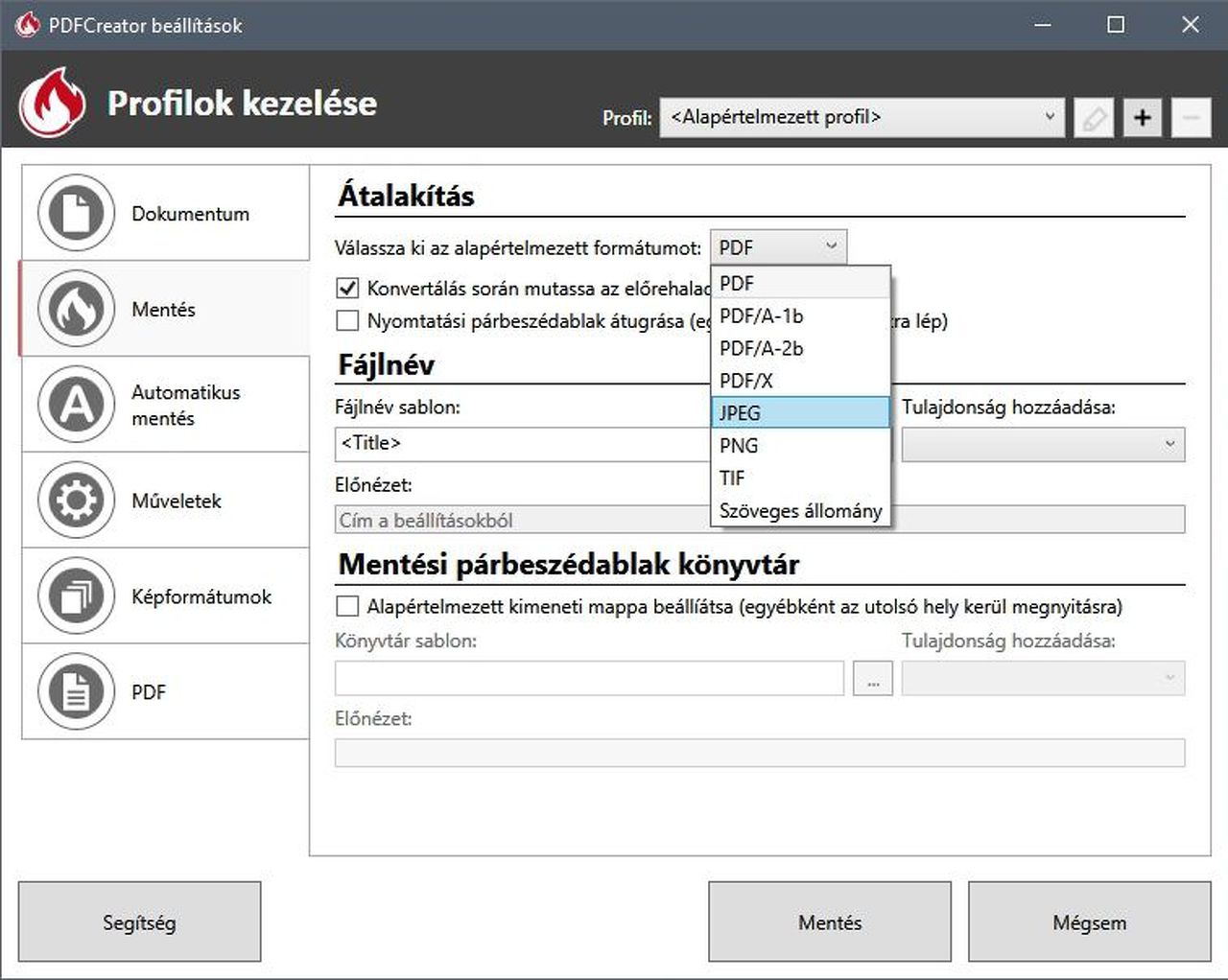
Task: Select PNG output format
Action: coord(801,445)
